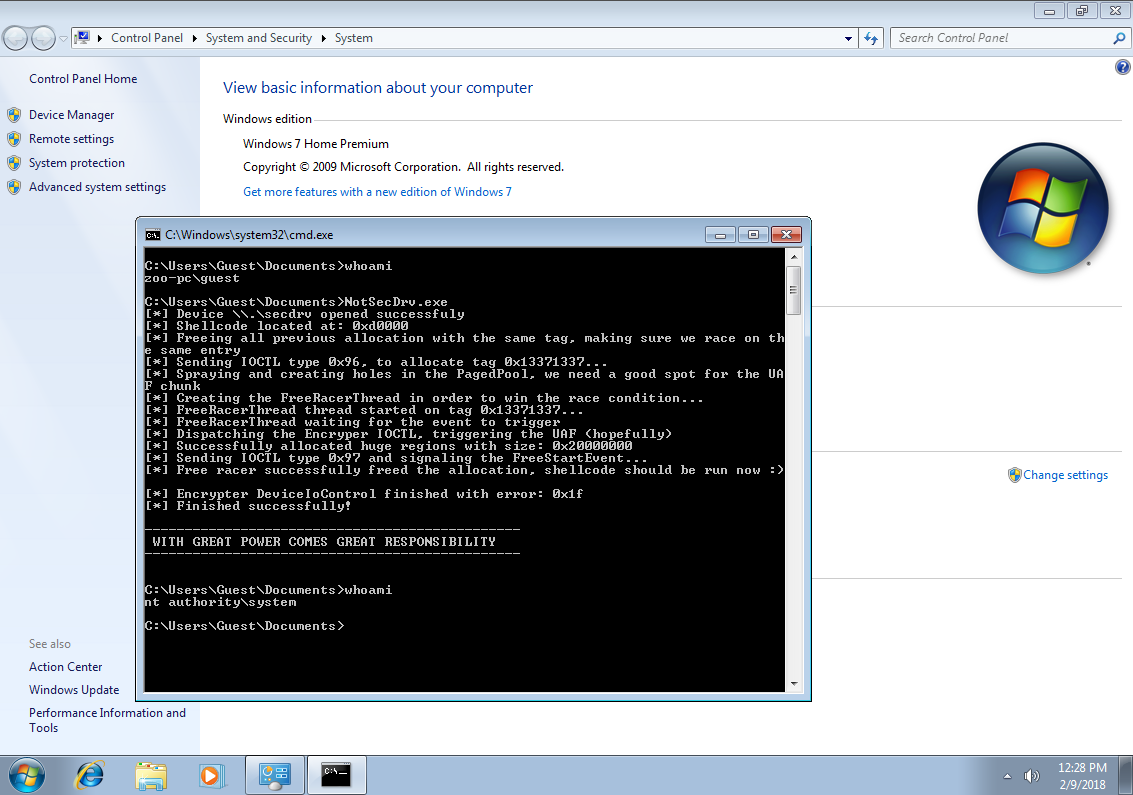Viewport: 1133px width, 795px height.
Task: Click the address bar refresh button
Action: coord(871,38)
